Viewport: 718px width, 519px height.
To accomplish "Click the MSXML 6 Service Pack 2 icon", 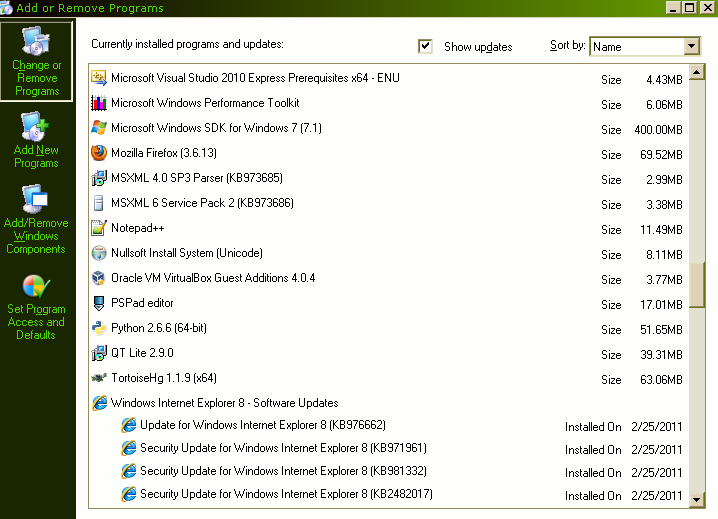I will pyautogui.click(x=98, y=203).
